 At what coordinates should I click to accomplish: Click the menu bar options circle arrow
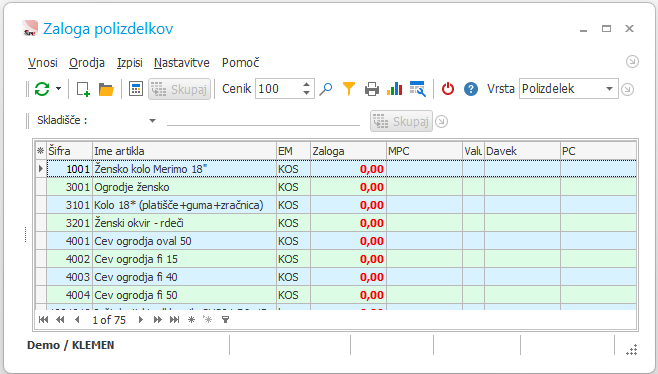[x=632, y=62]
